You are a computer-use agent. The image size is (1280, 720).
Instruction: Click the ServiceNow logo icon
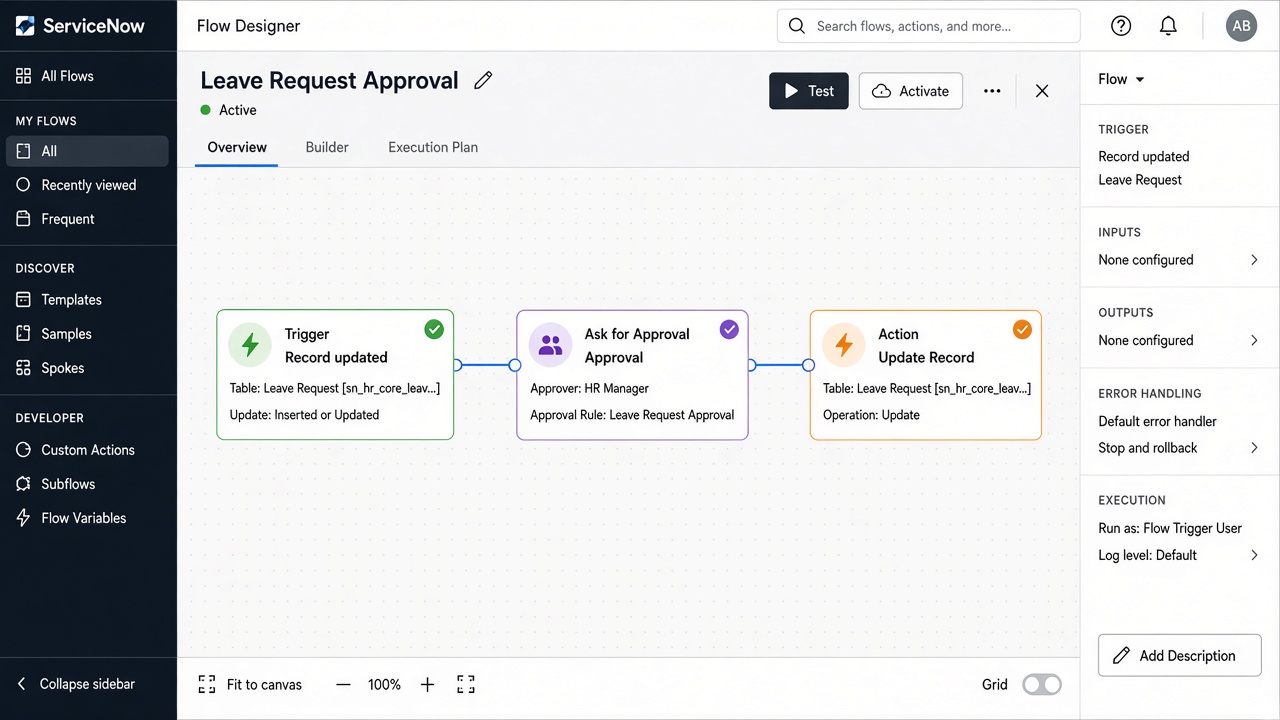(x=25, y=26)
